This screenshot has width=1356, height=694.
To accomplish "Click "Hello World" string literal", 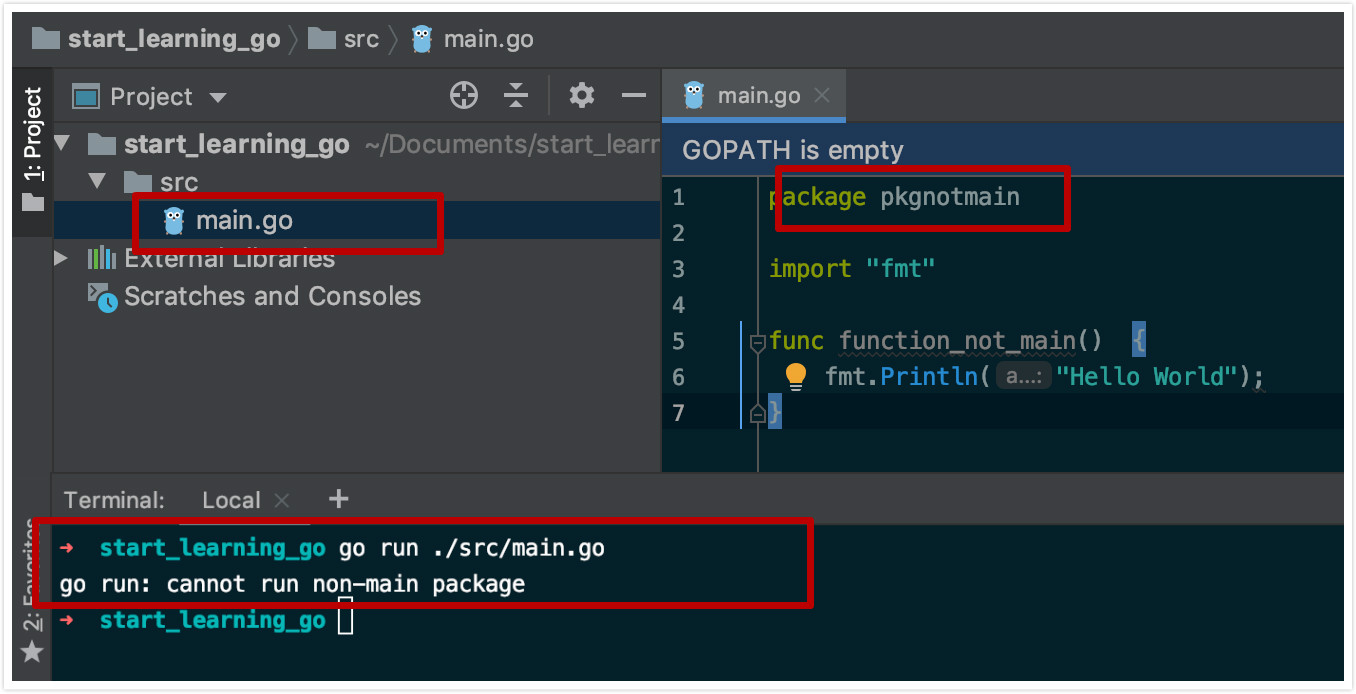I will [x=1148, y=377].
